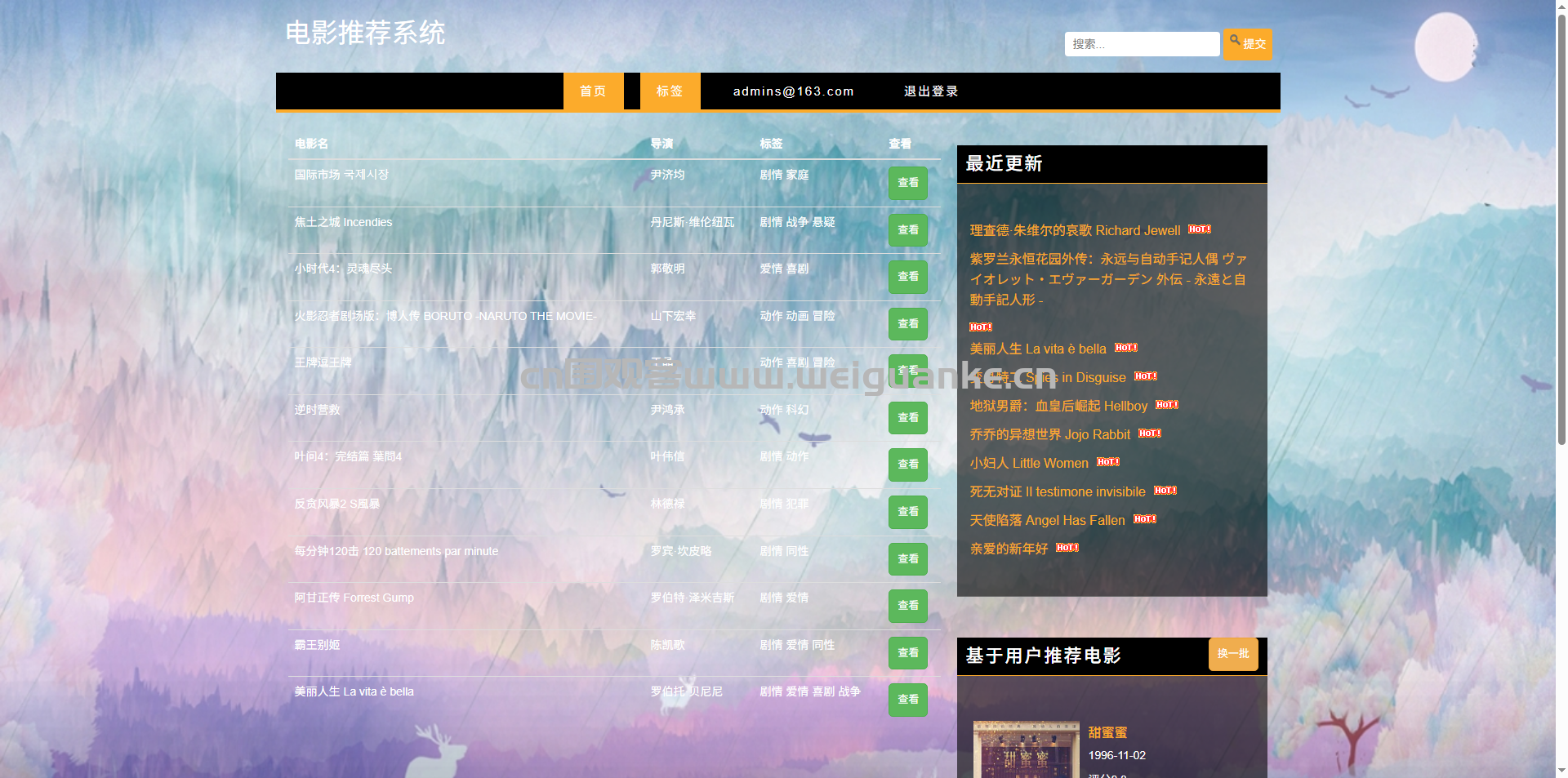This screenshot has height=778, width=1568.
Task: Click 查看 for 每分钟120击 row
Action: [908, 559]
